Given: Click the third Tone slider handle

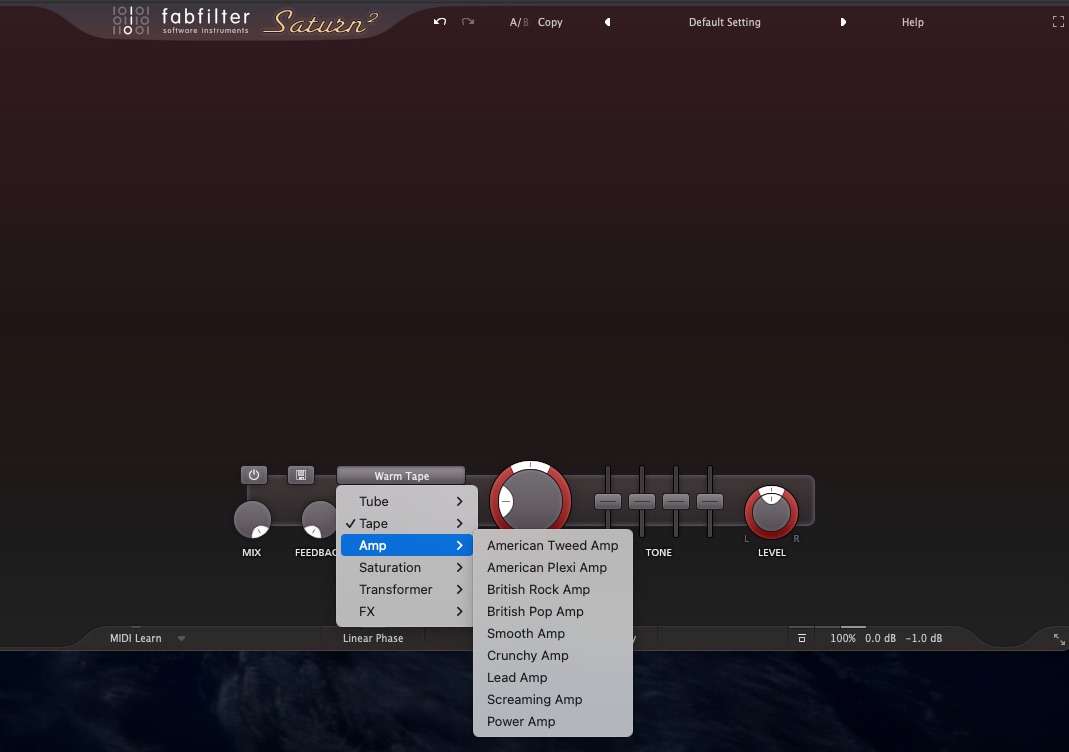Looking at the screenshot, I should pos(676,501).
